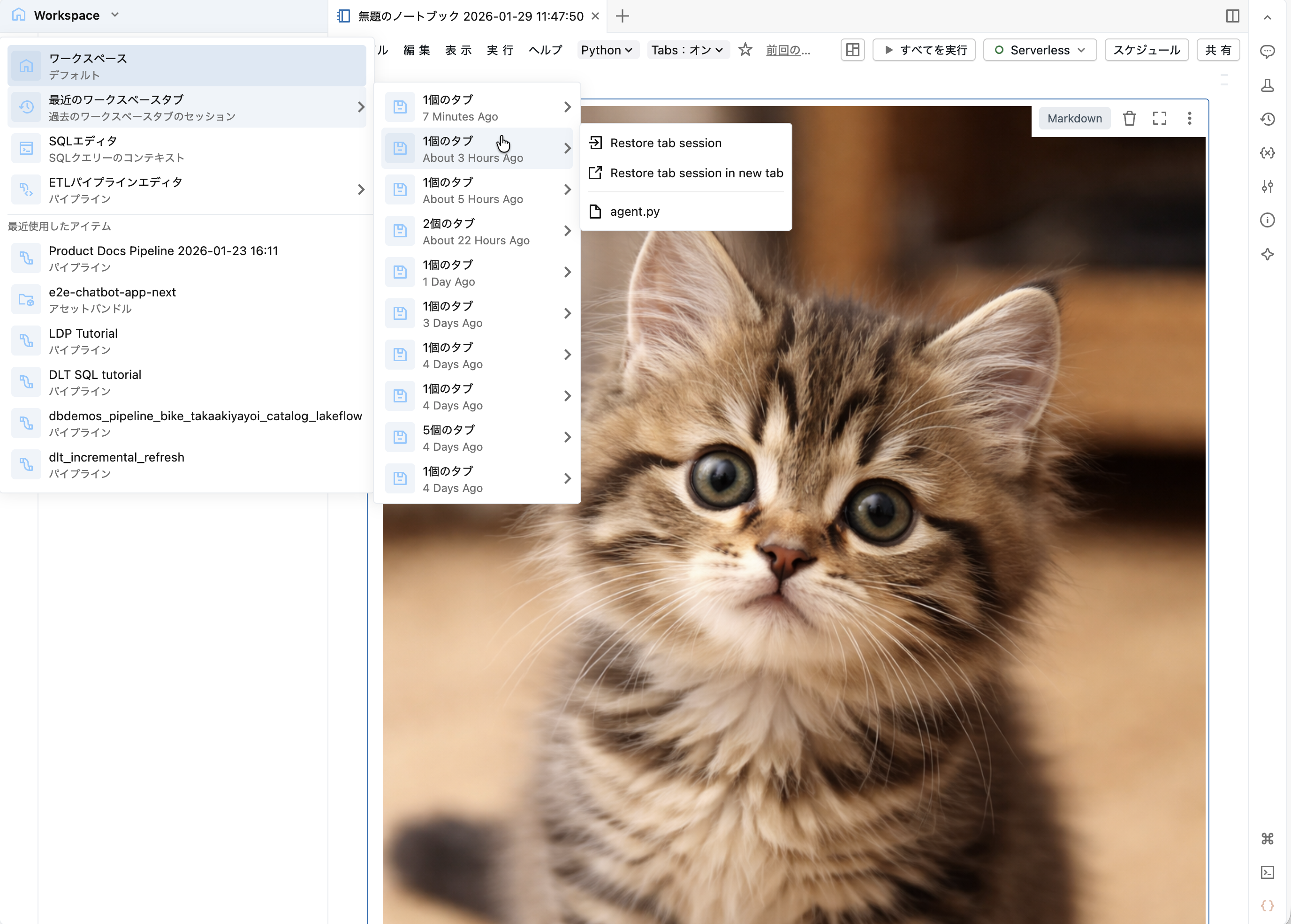Image resolution: width=1291 pixels, height=924 pixels.
Task: Open the comments icon in right sidebar
Action: tap(1267, 52)
